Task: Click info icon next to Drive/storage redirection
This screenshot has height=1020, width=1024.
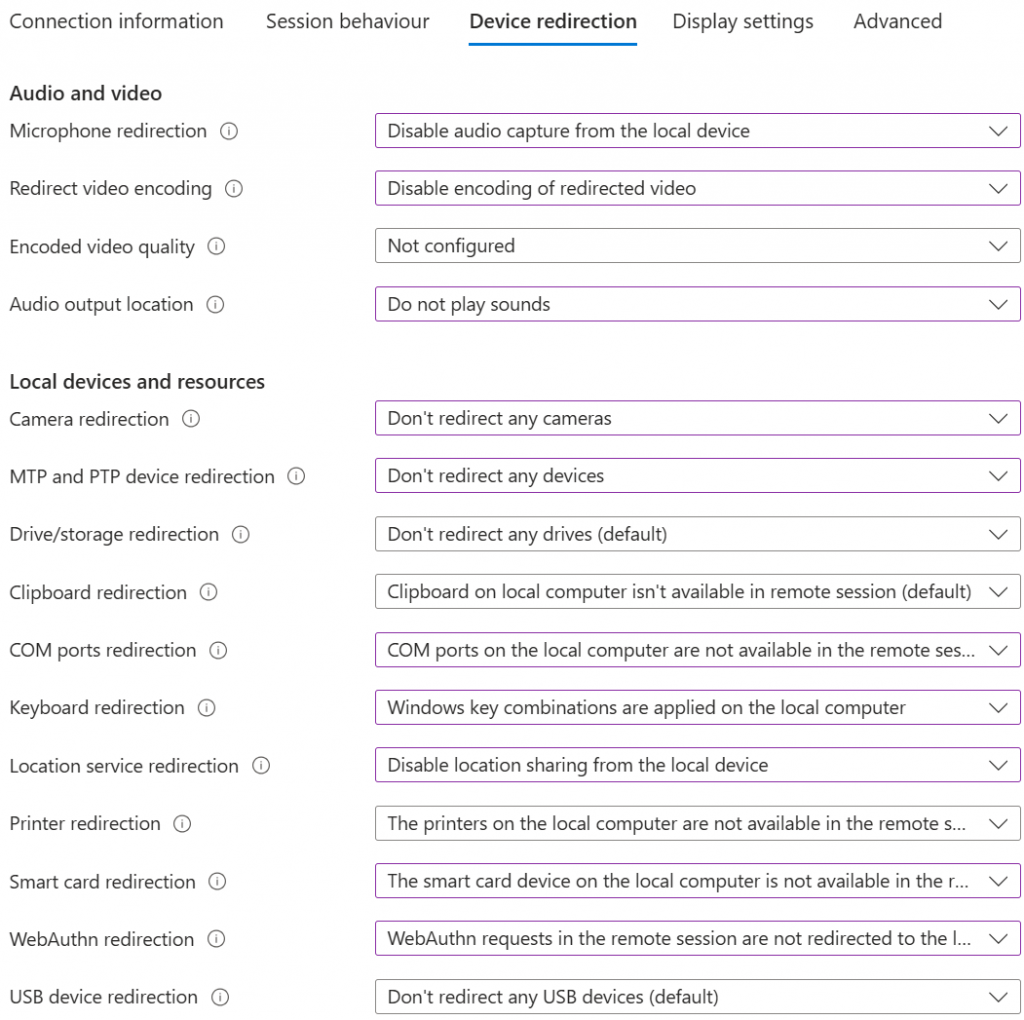Action: (x=240, y=535)
